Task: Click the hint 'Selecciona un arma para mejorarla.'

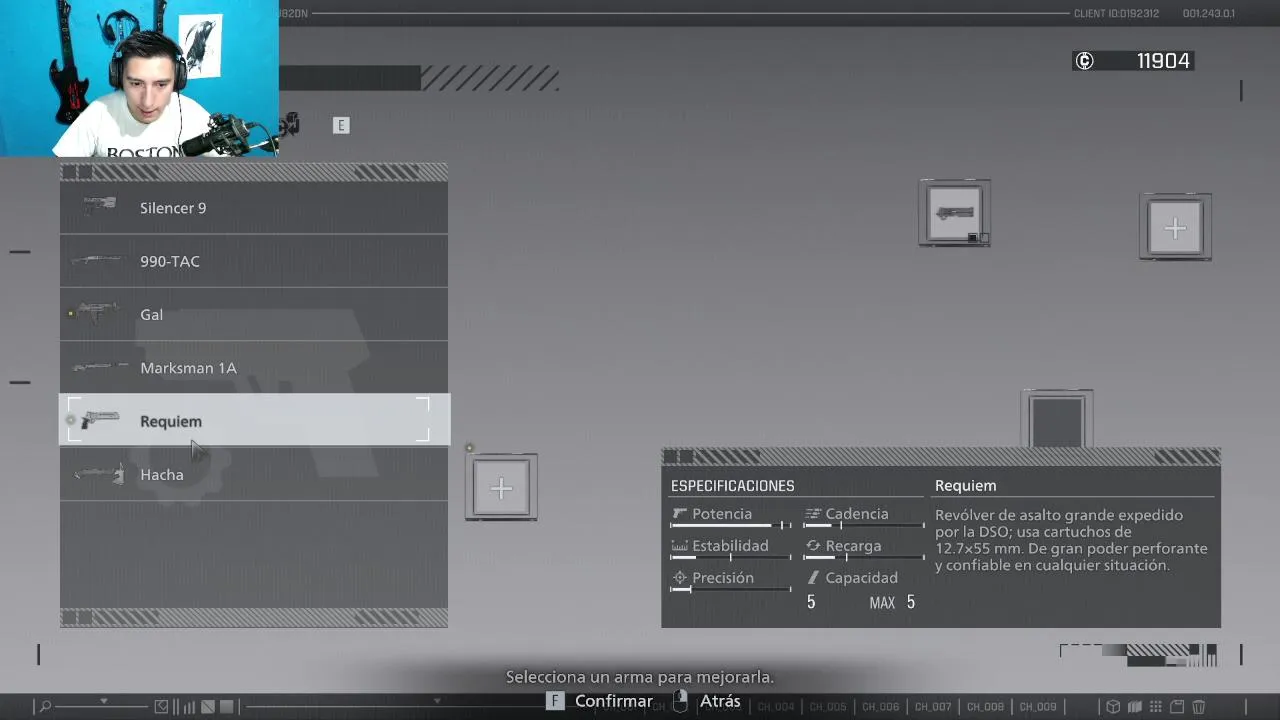Action: (x=640, y=677)
